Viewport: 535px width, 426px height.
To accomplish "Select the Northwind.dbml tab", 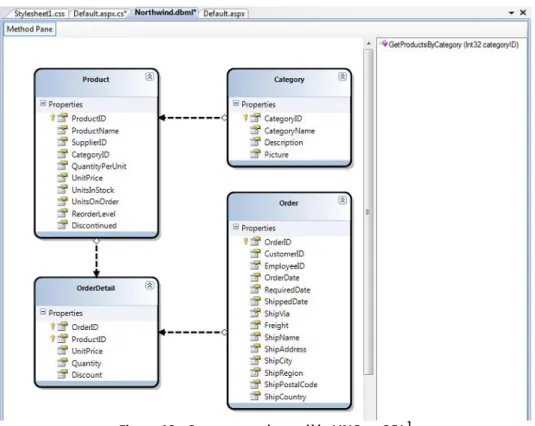I will point(165,13).
